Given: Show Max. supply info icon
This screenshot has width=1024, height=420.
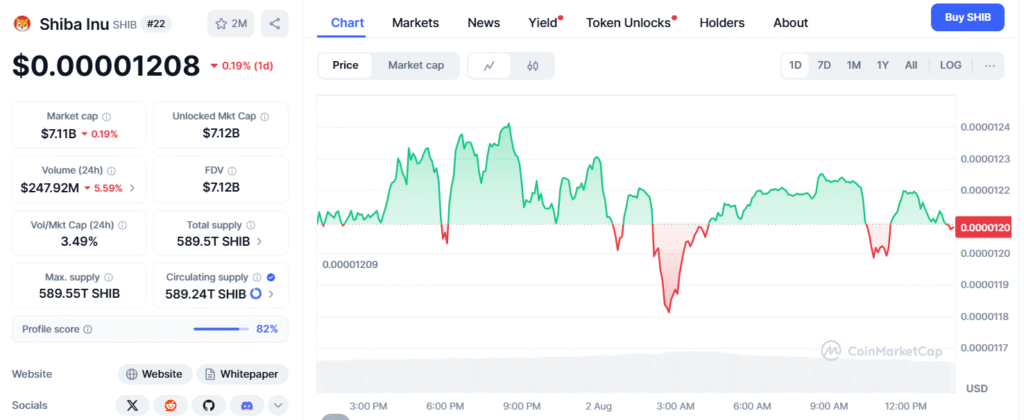Looking at the screenshot, I should (x=108, y=277).
